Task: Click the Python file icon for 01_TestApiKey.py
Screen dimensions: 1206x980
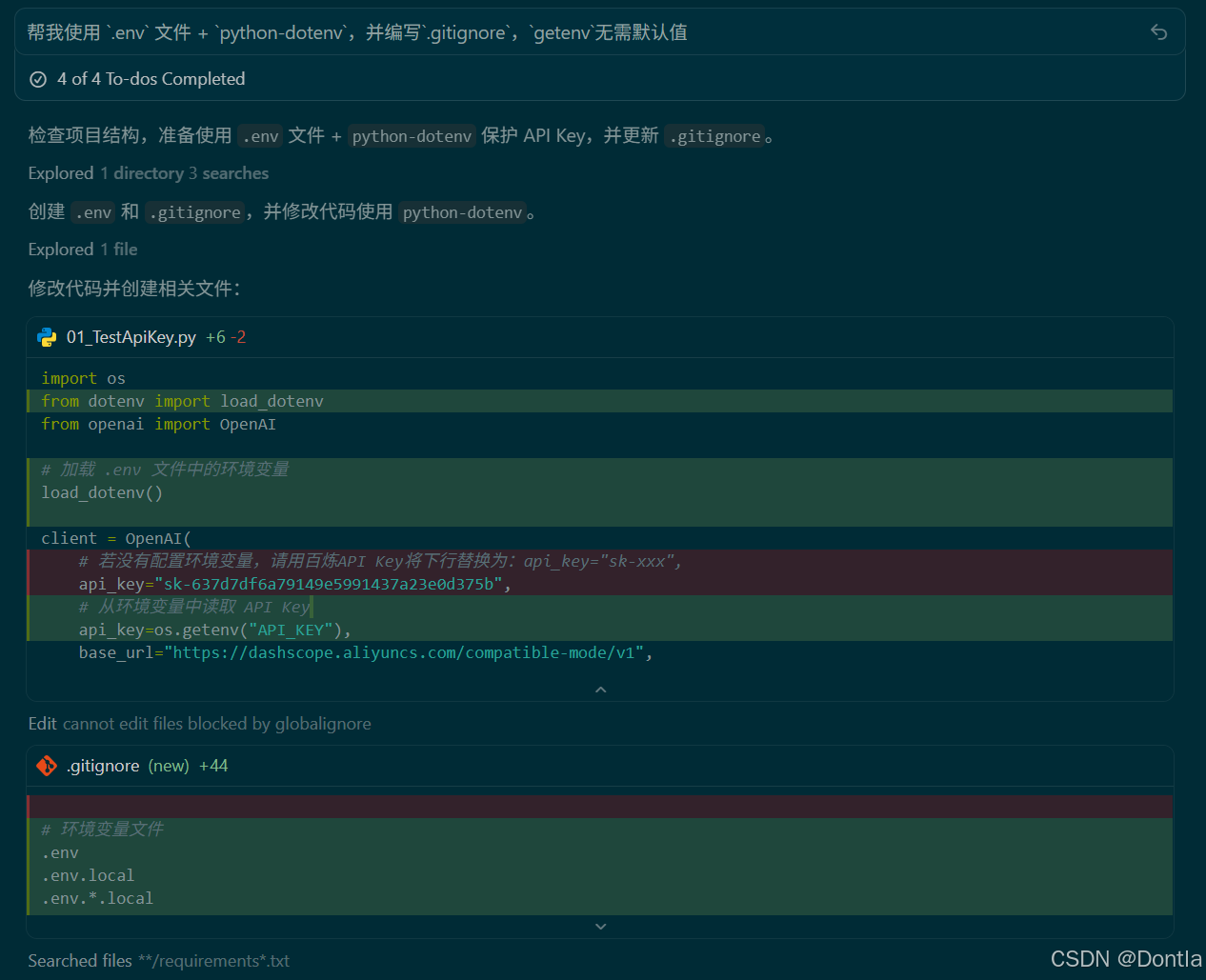Action: coord(47,337)
